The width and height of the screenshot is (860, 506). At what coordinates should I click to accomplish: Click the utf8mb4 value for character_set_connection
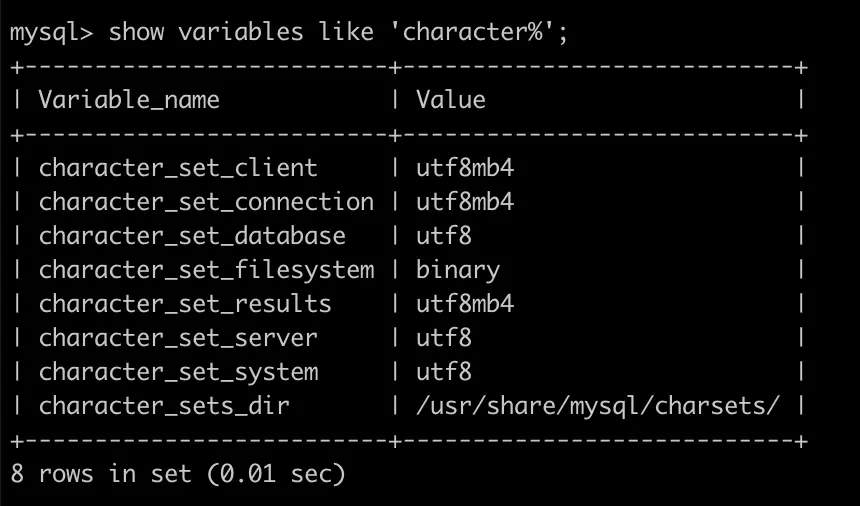tap(465, 202)
